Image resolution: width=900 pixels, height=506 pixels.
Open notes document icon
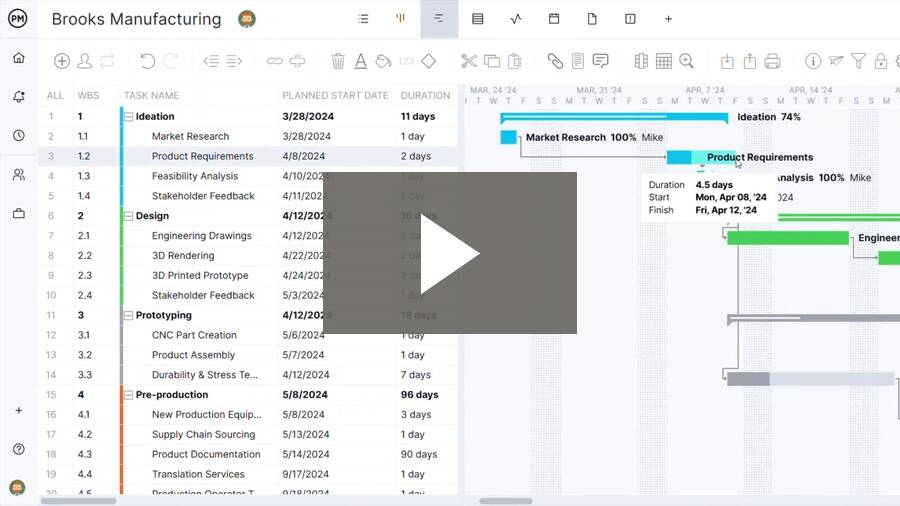click(x=578, y=61)
